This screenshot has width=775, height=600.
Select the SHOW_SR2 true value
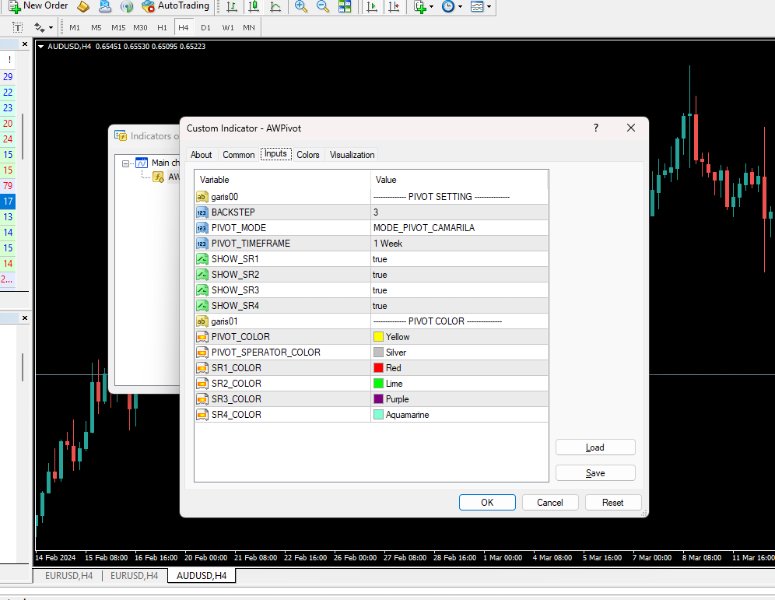coord(380,275)
